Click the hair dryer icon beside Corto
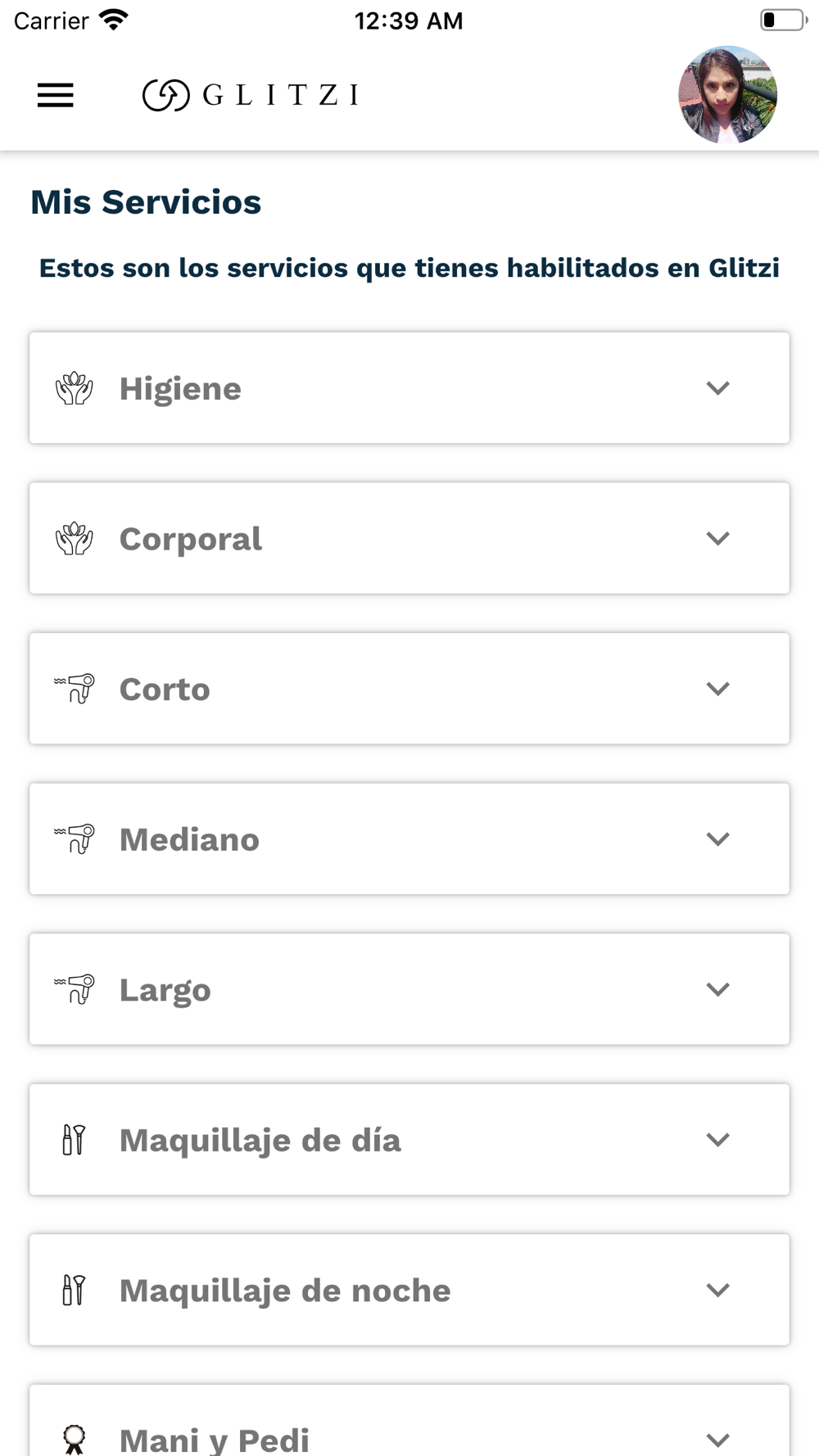 point(75,689)
